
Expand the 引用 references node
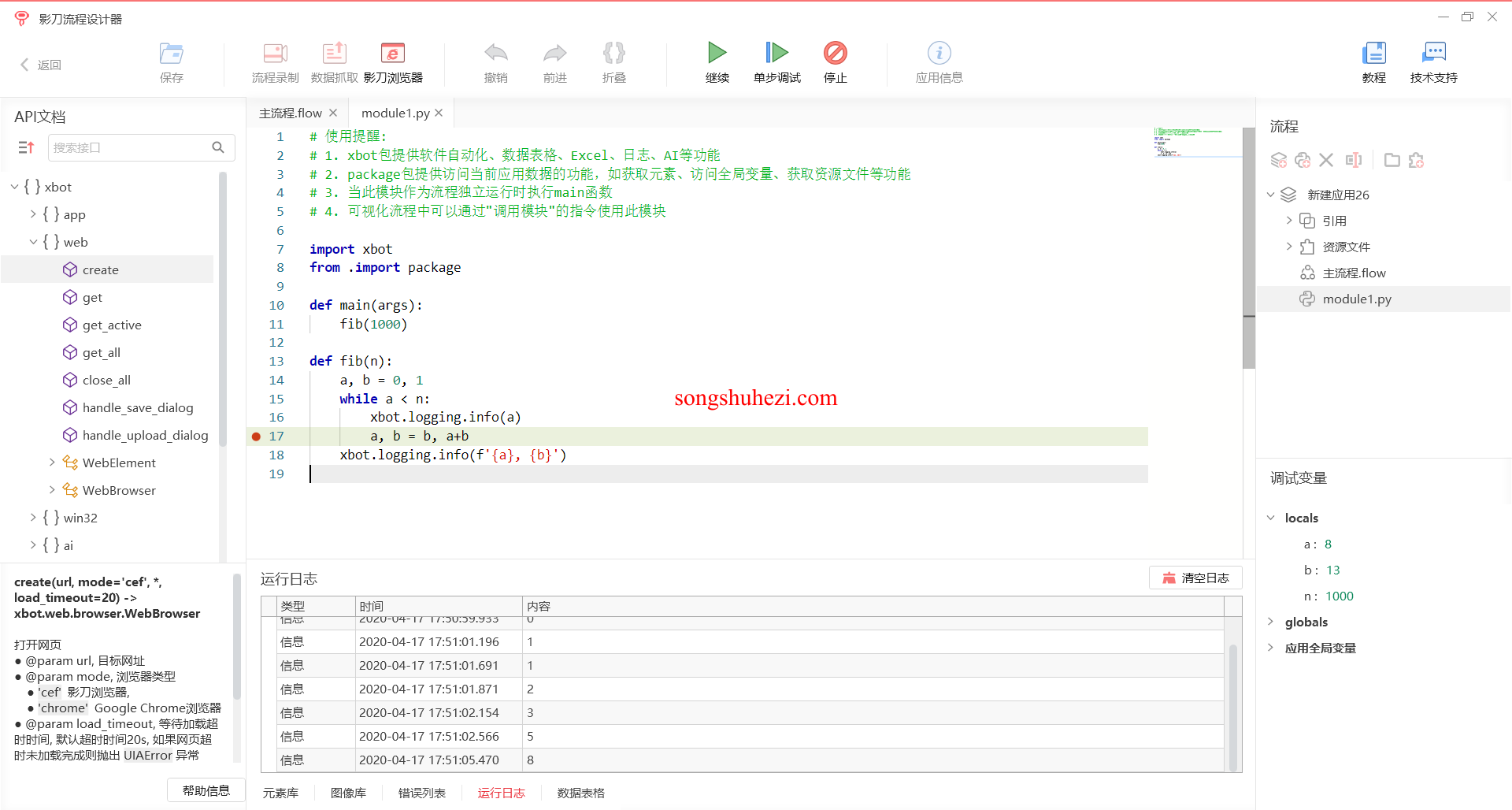(x=1289, y=221)
